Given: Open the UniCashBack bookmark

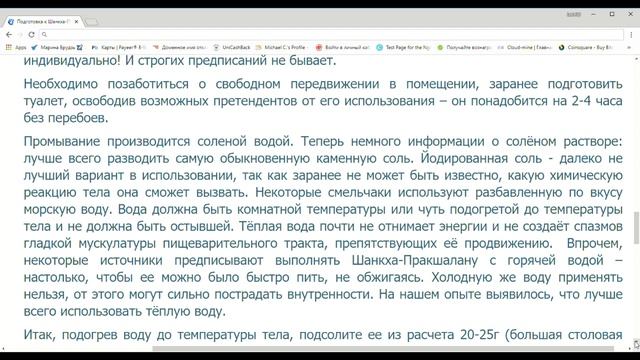Looking at the screenshot, I should 232,47.
